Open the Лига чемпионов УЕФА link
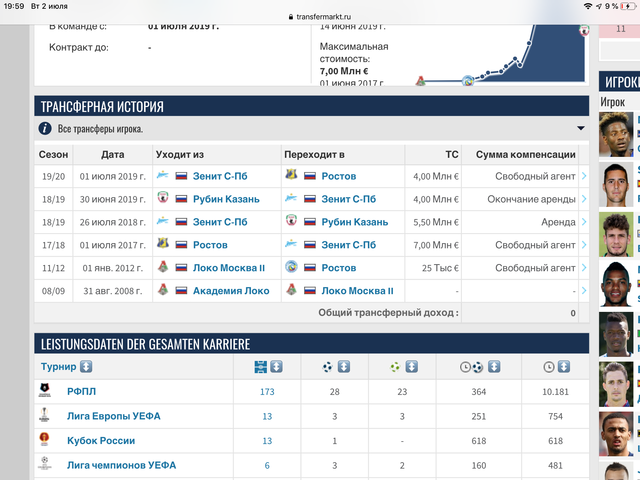Screen dimensions: 640x480 tap(121, 465)
